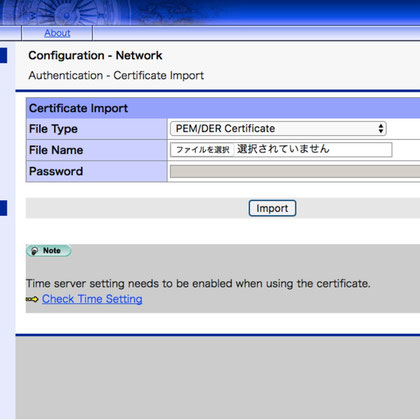Click the lightbulb icon in the Note badge
The image size is (420, 420).
click(34, 251)
